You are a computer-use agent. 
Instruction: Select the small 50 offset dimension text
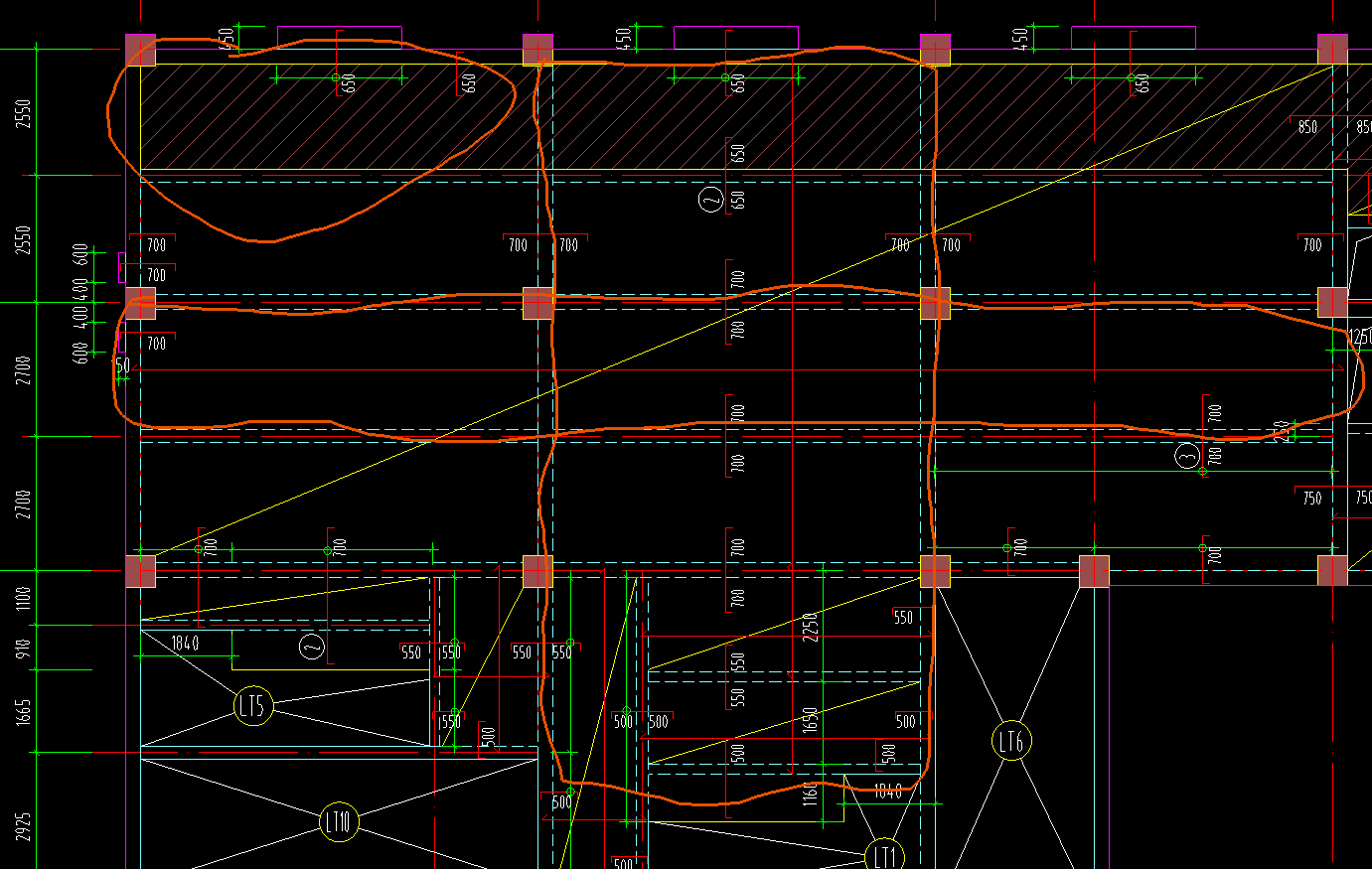pyautogui.click(x=123, y=365)
